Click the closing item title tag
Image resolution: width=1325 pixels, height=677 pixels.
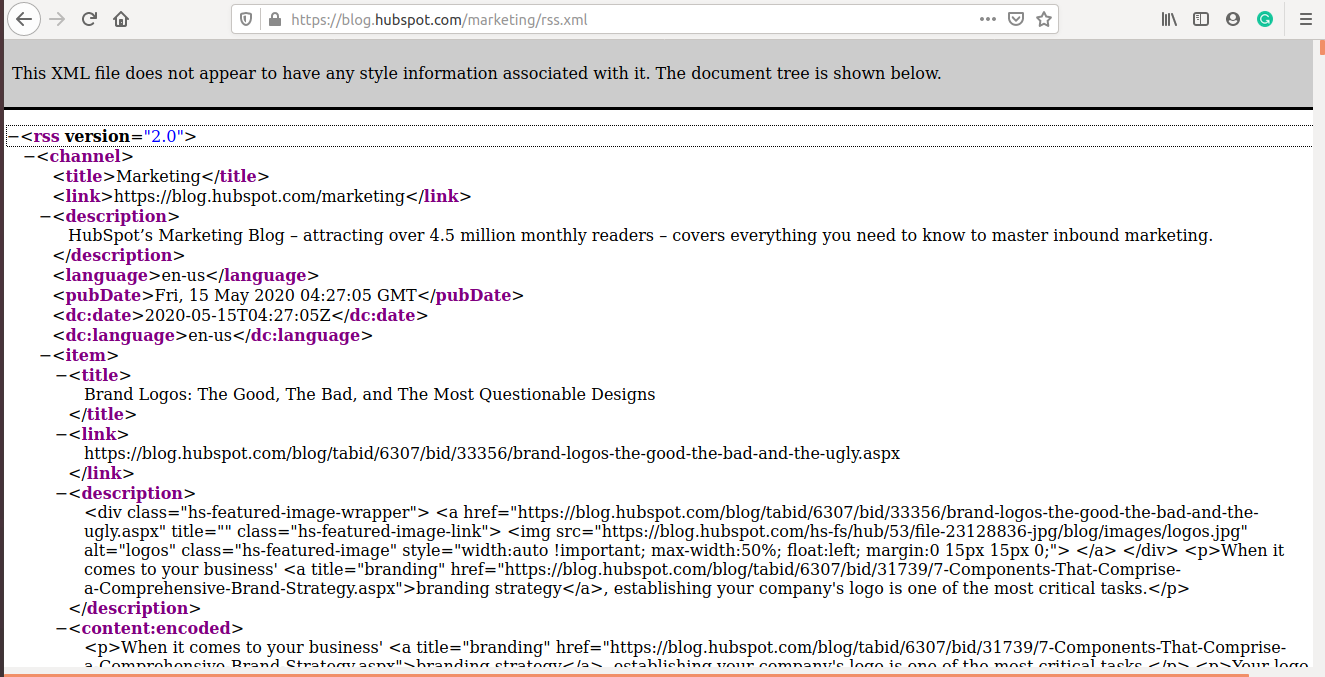click(102, 414)
